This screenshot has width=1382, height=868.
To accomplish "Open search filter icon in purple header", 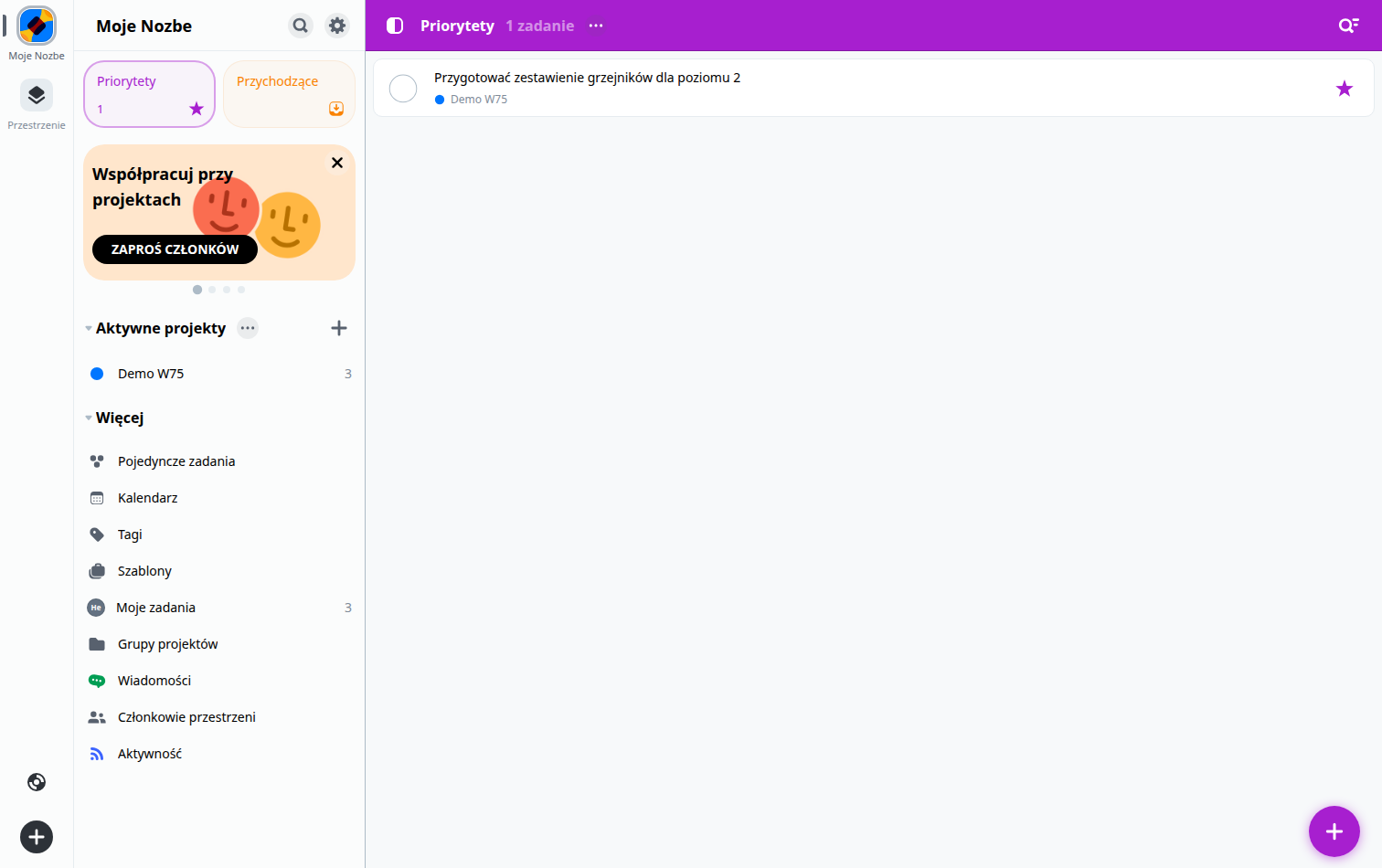I will (1348, 26).
